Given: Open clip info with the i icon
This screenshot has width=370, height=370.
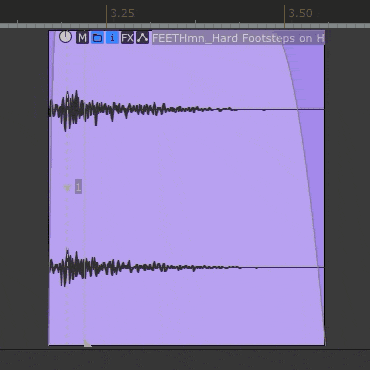Looking at the screenshot, I should point(112,38).
